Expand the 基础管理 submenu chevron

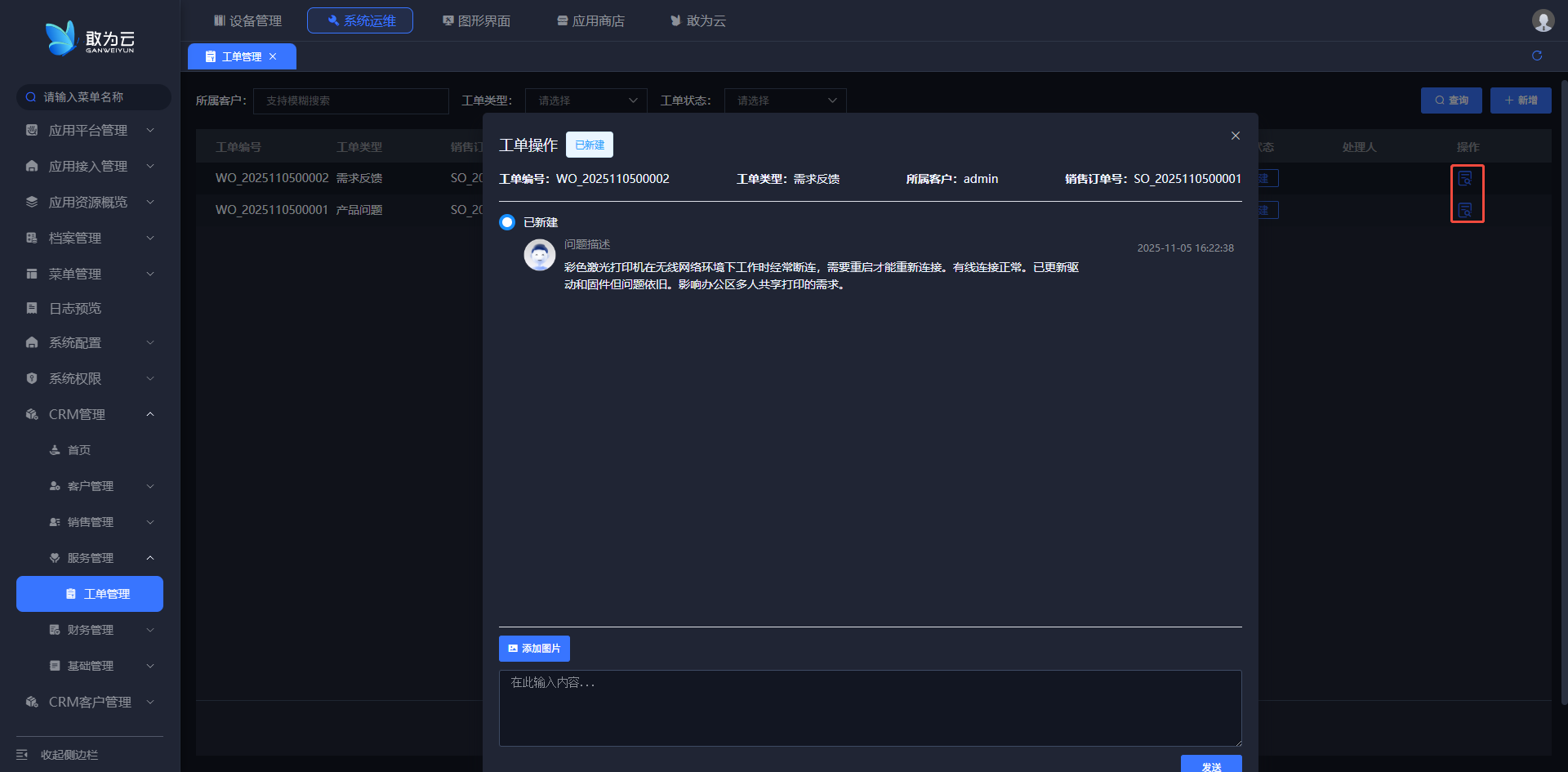coord(150,666)
